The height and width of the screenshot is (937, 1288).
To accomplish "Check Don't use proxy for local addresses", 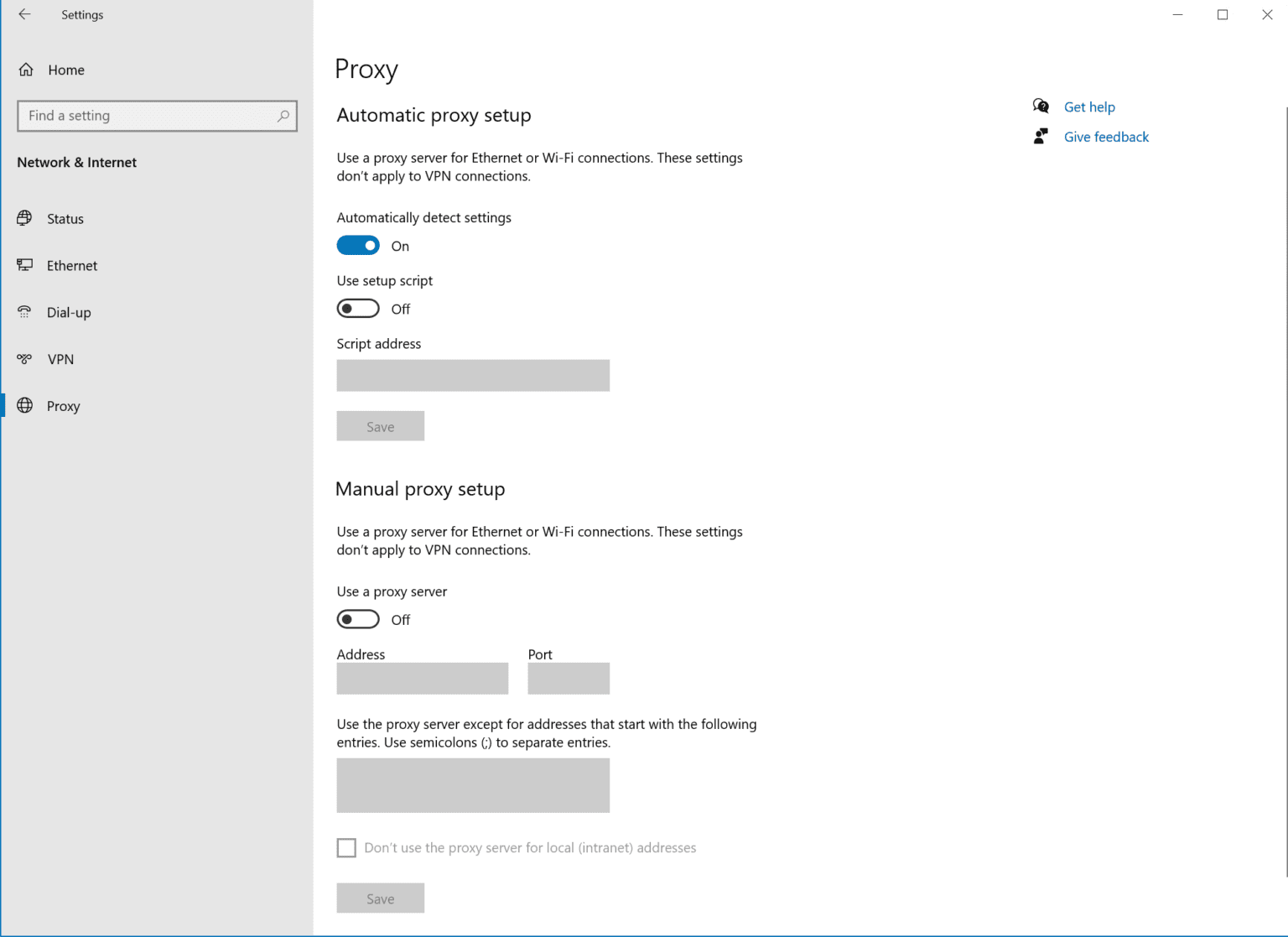I will 346,847.
